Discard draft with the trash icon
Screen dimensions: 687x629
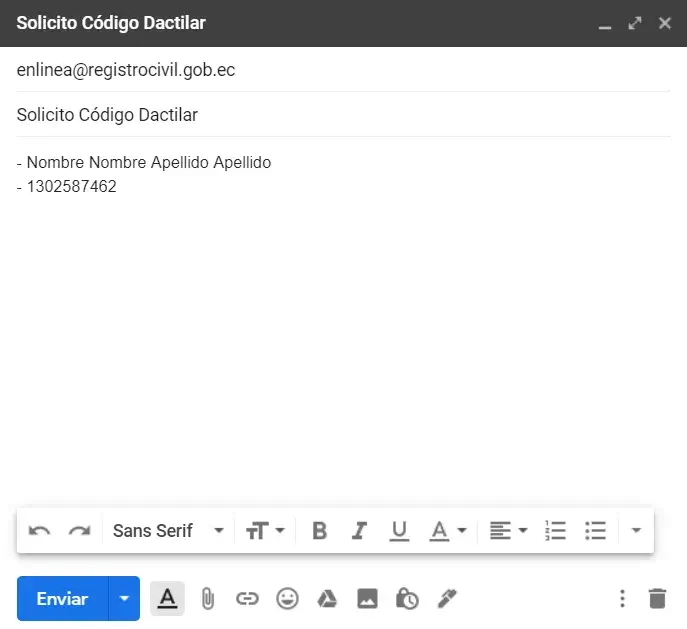click(657, 599)
